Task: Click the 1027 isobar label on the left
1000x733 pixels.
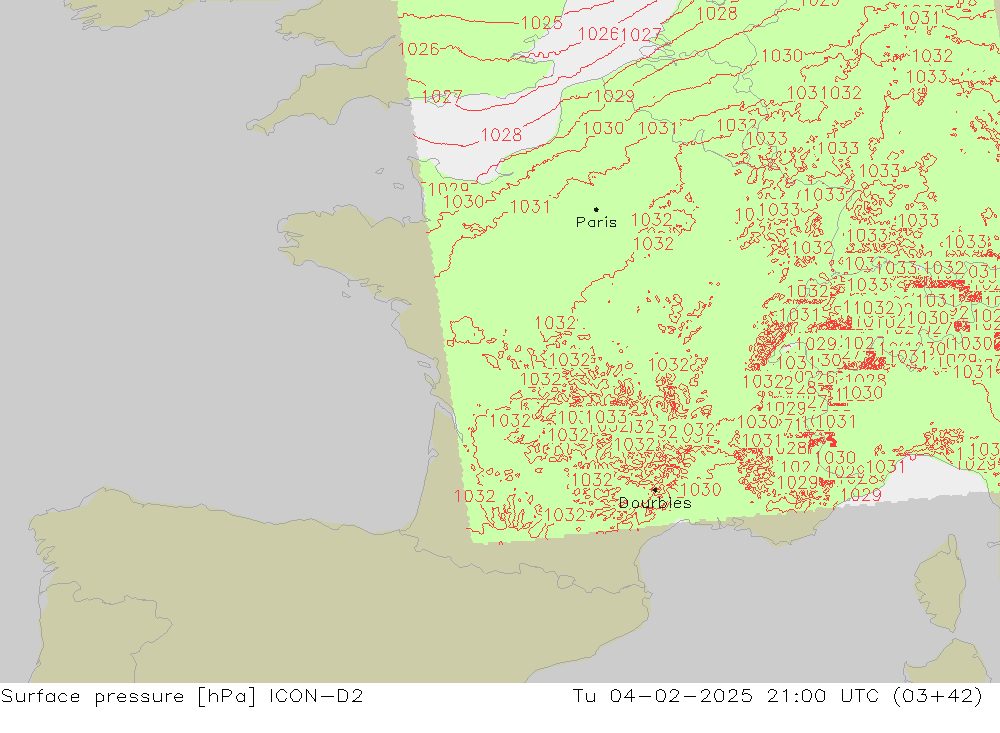Action: click(x=442, y=97)
